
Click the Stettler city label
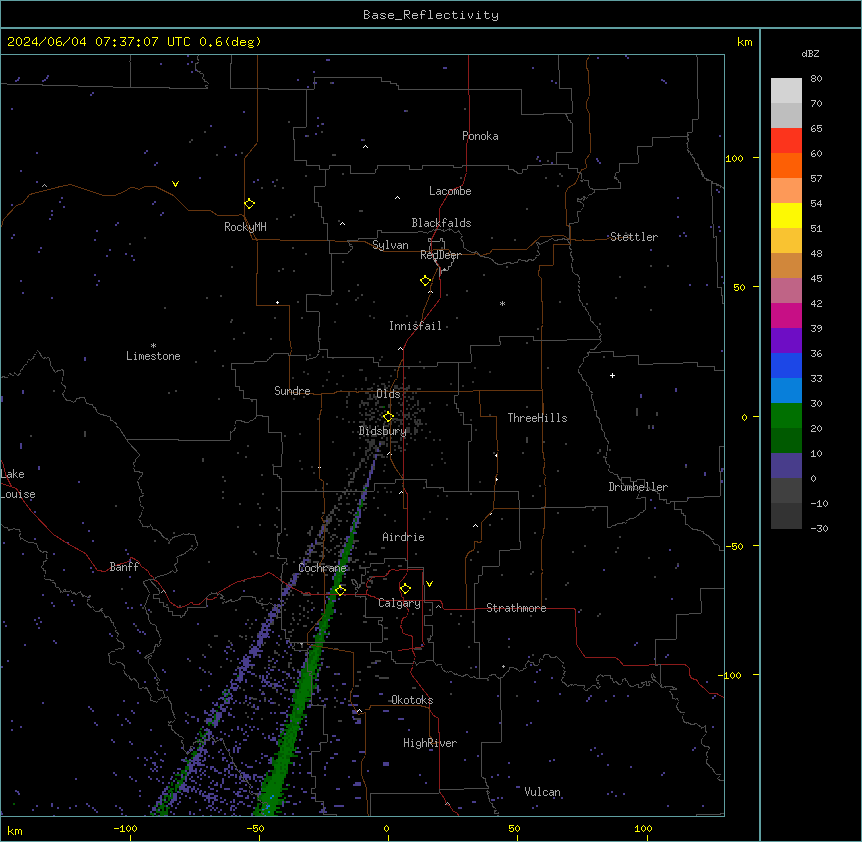coord(634,237)
